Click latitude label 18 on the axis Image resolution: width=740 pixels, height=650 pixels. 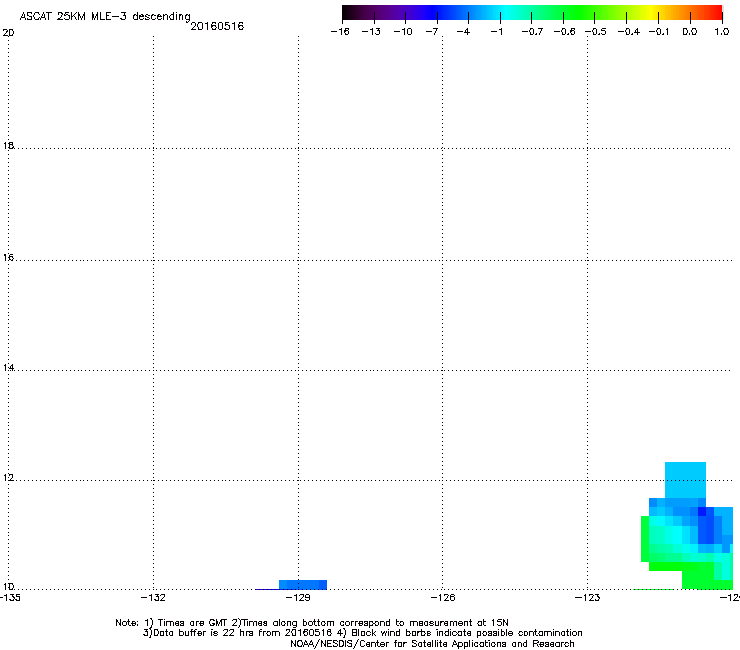[8, 145]
